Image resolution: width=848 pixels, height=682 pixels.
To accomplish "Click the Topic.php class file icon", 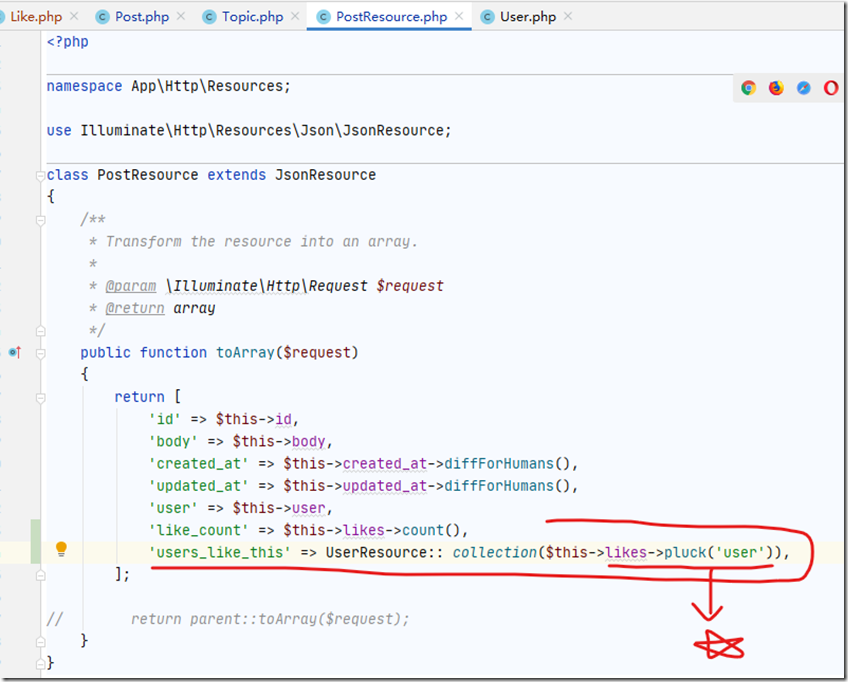I will coord(209,17).
